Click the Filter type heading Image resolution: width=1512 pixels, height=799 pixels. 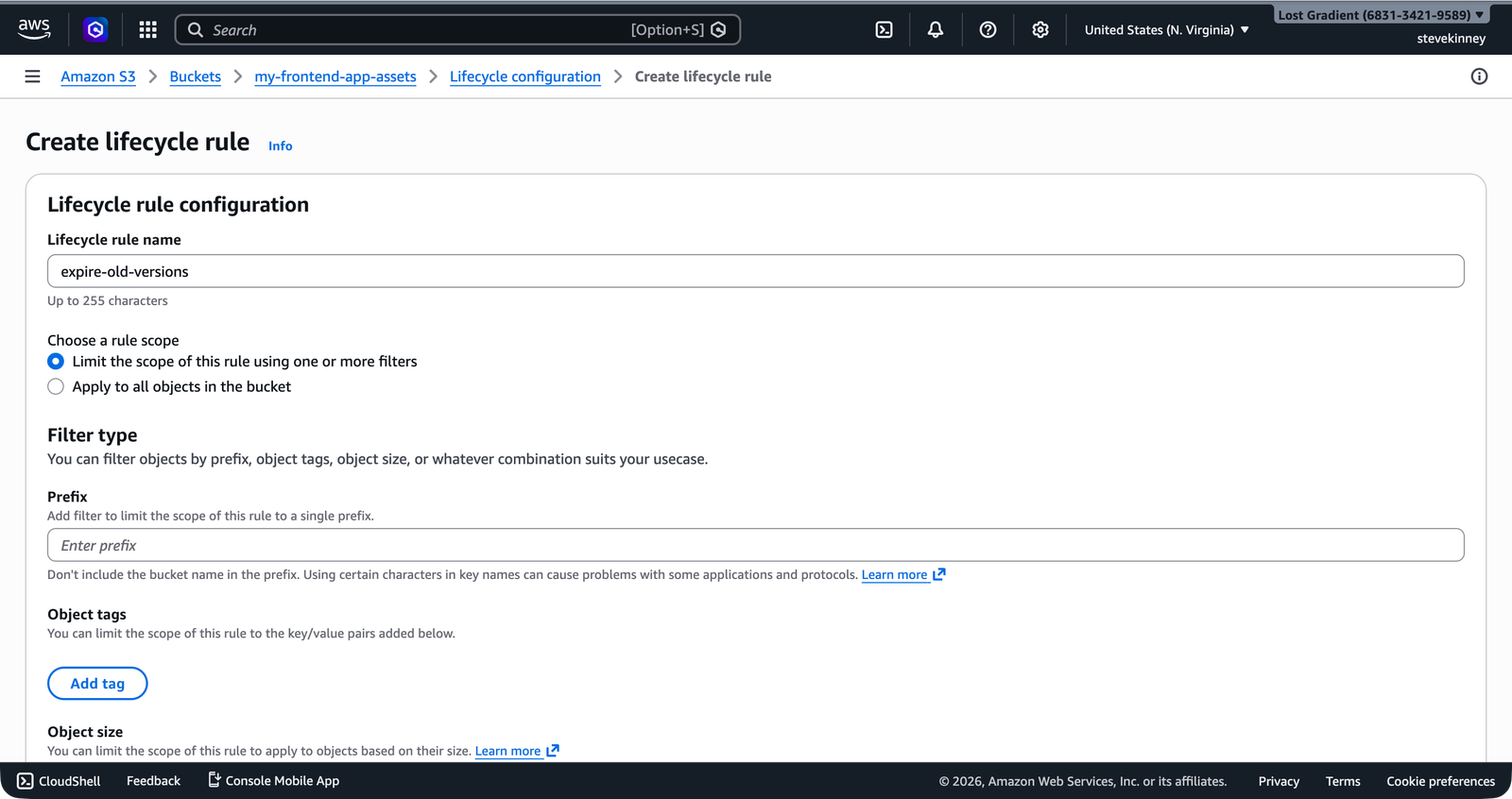(93, 435)
